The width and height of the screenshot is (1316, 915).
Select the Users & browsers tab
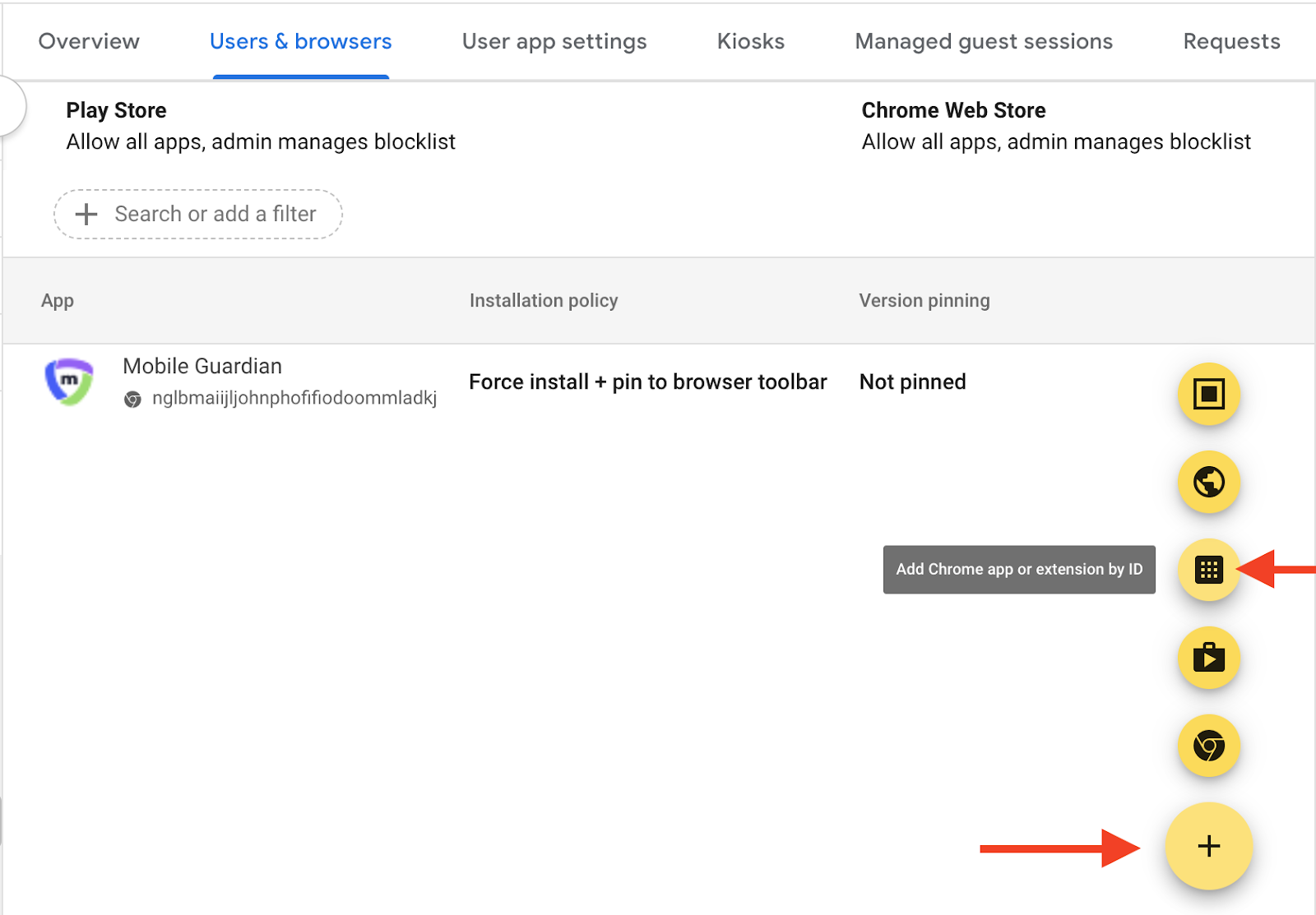point(301,41)
